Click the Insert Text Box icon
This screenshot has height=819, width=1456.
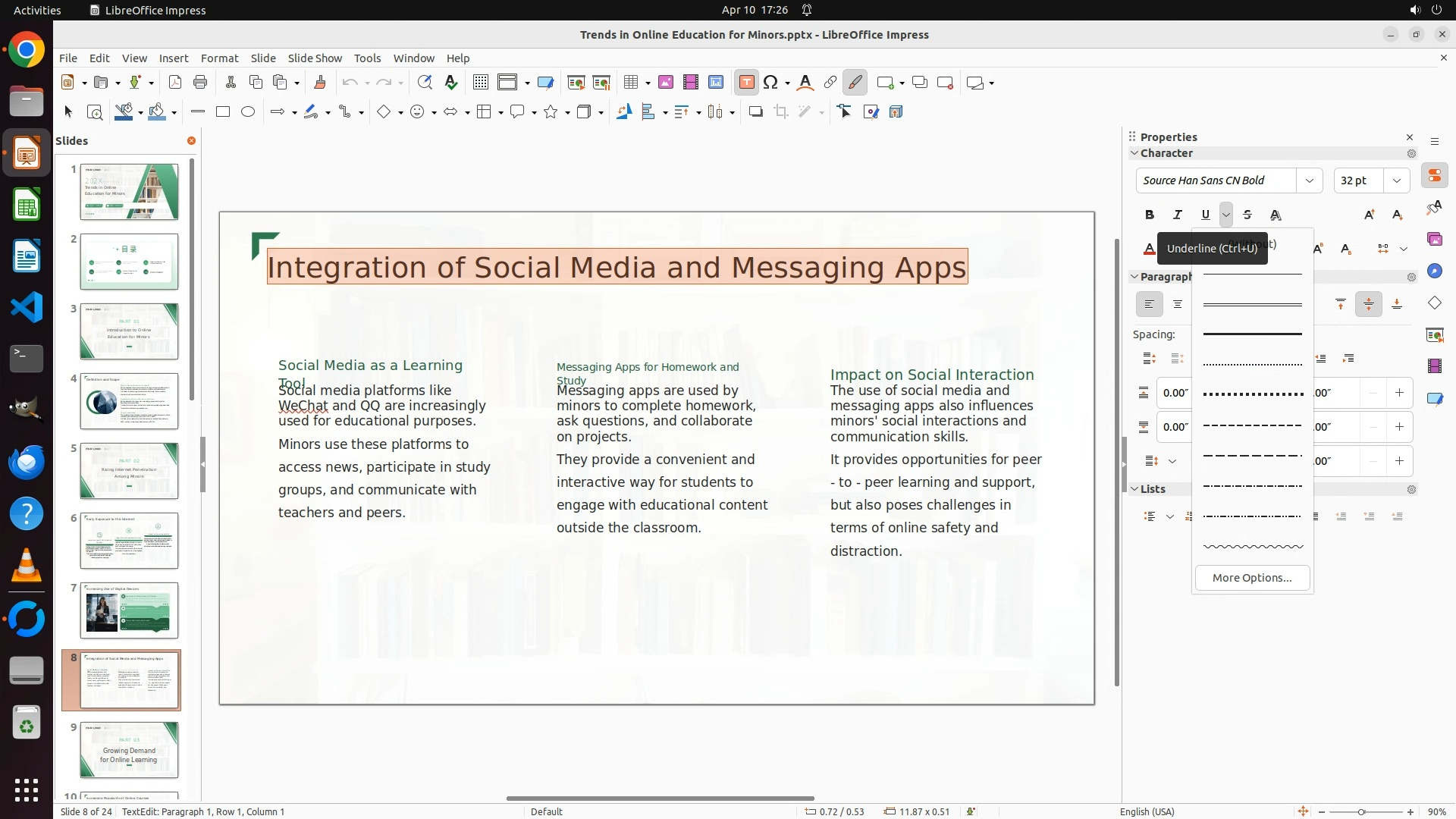click(746, 83)
